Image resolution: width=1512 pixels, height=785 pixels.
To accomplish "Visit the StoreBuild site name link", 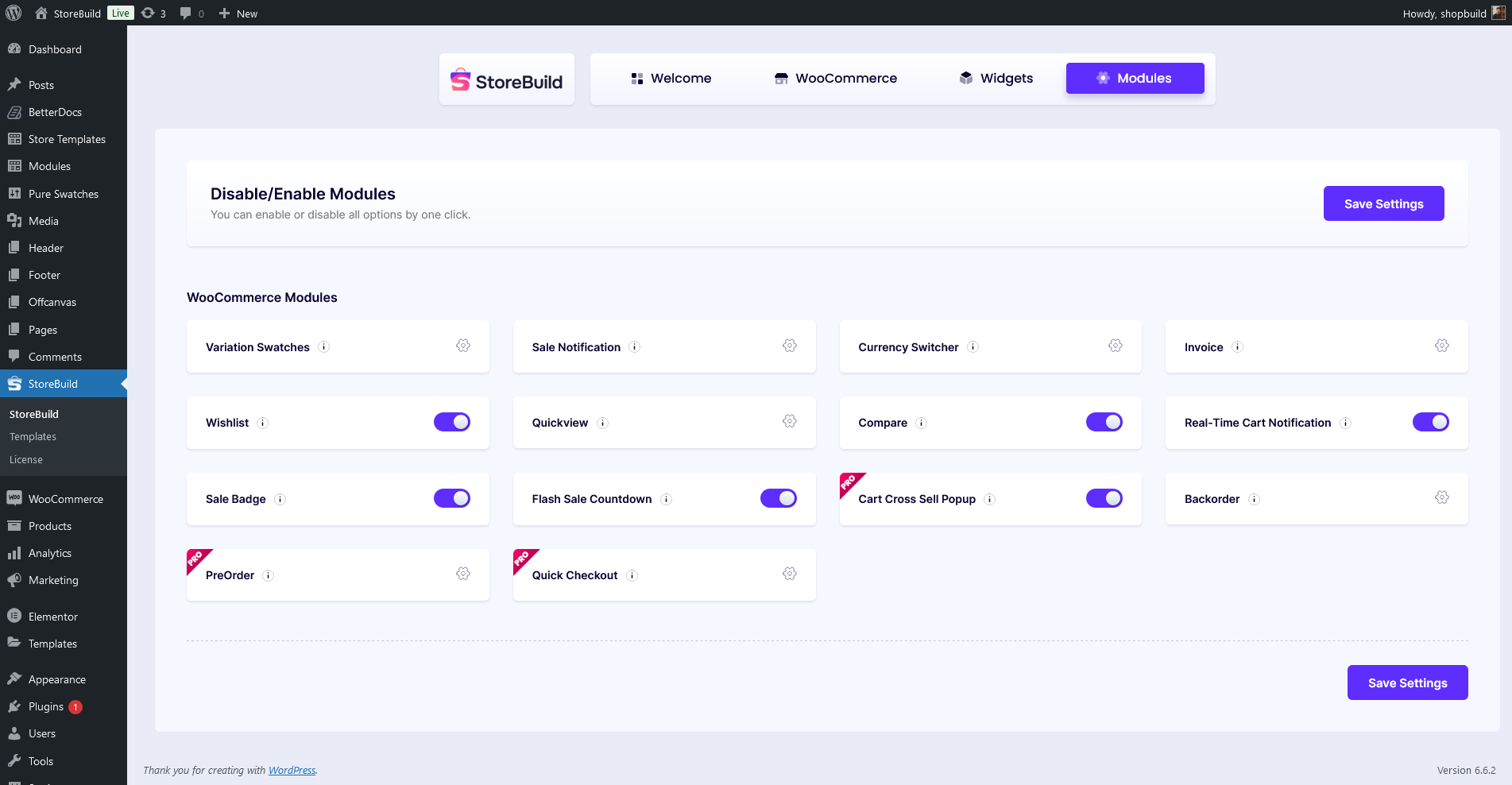I will [x=68, y=14].
